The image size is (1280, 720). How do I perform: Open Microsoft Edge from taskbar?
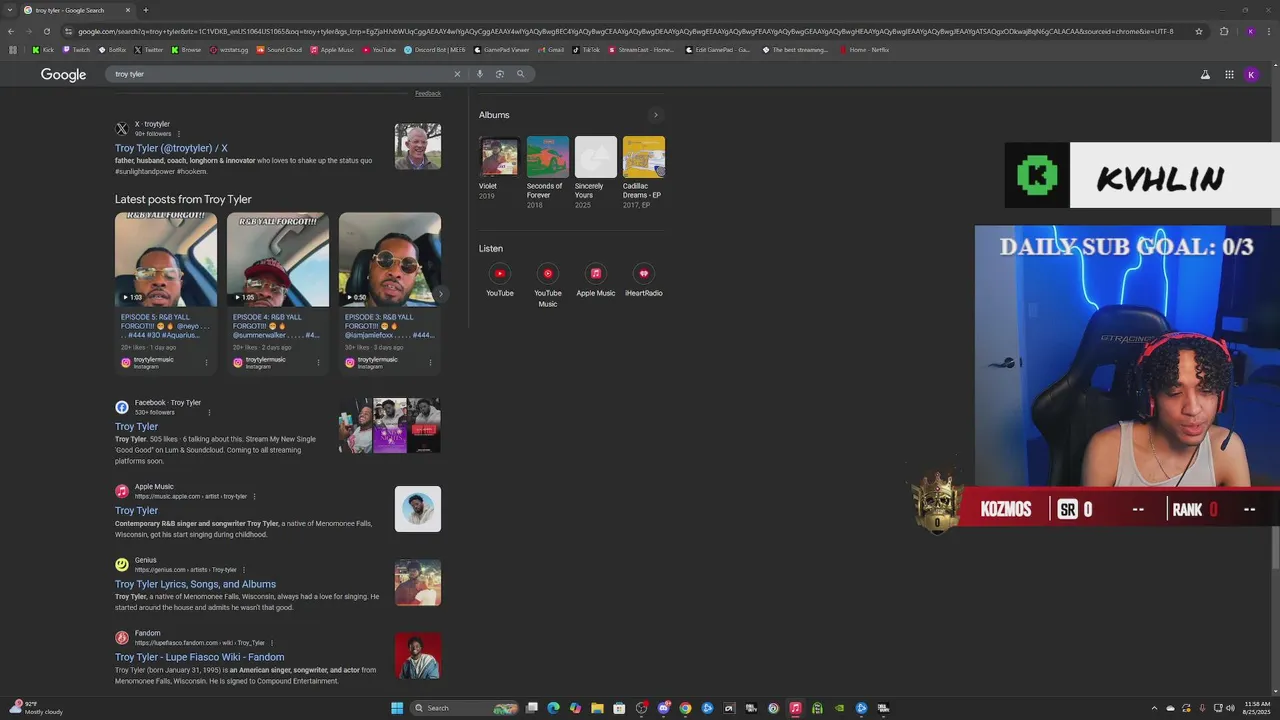click(x=553, y=708)
